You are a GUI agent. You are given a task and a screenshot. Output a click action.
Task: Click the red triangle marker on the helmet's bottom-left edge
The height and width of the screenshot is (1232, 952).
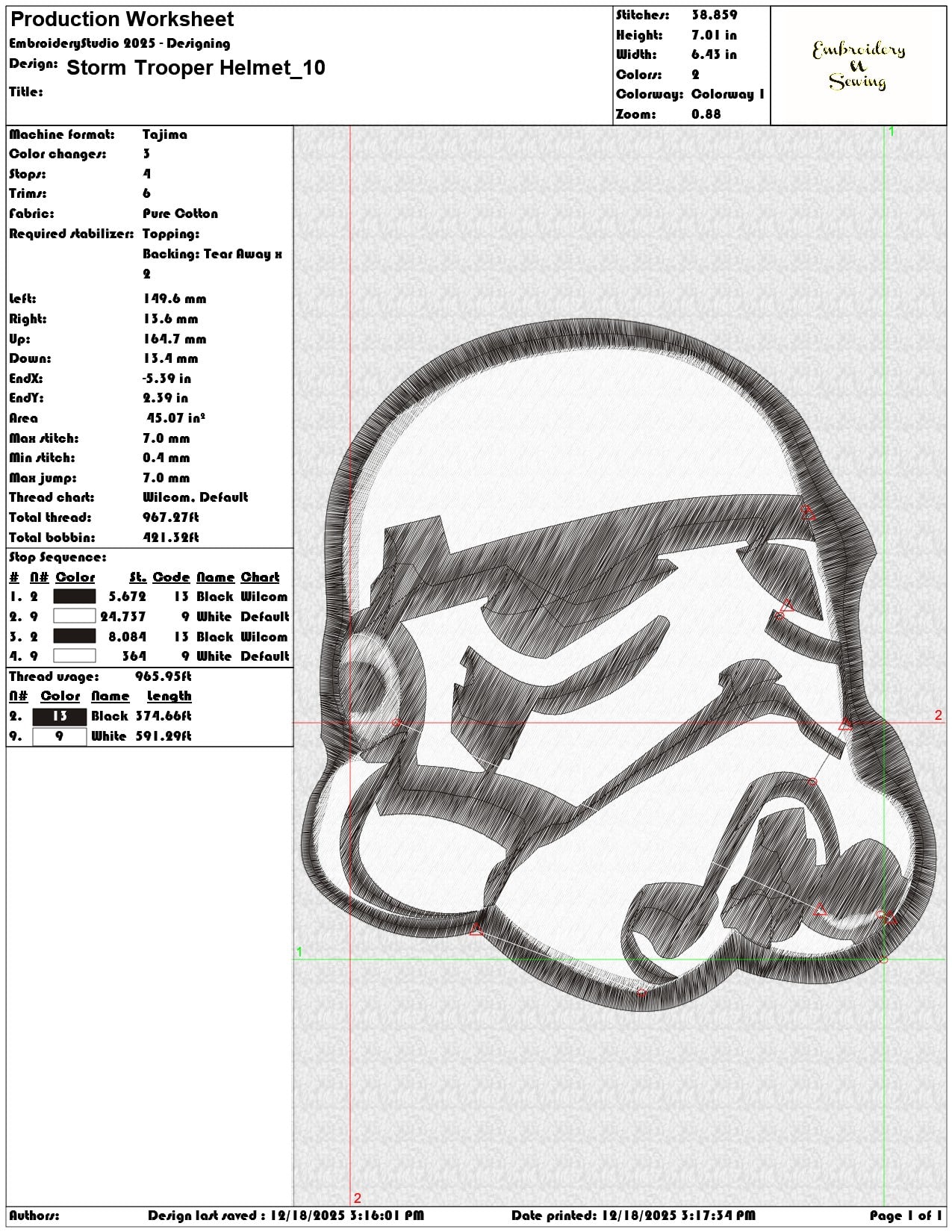click(x=476, y=929)
